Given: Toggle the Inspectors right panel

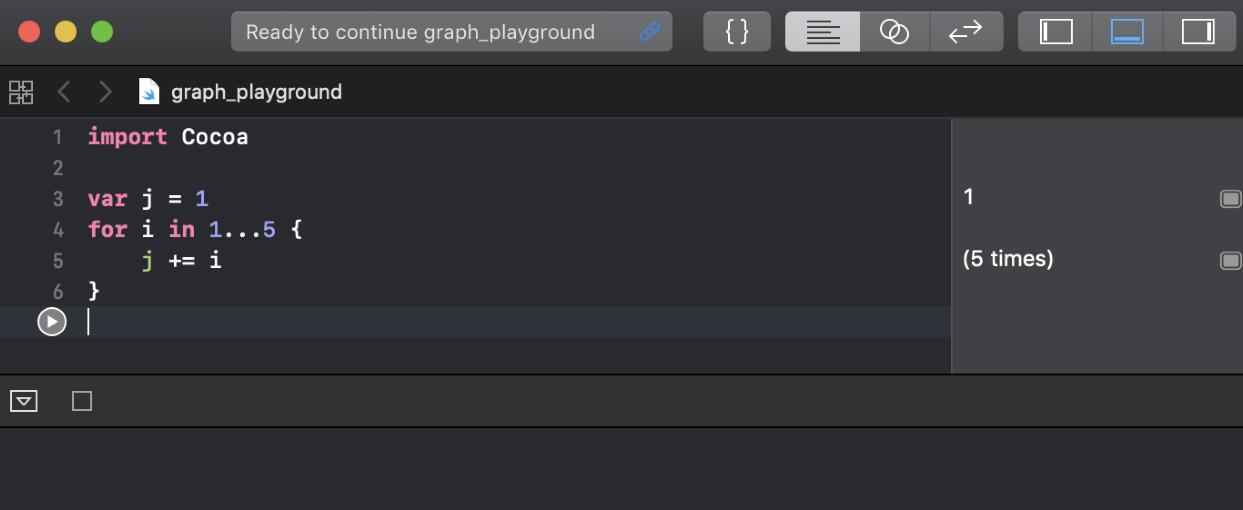Looking at the screenshot, I should (1198, 32).
